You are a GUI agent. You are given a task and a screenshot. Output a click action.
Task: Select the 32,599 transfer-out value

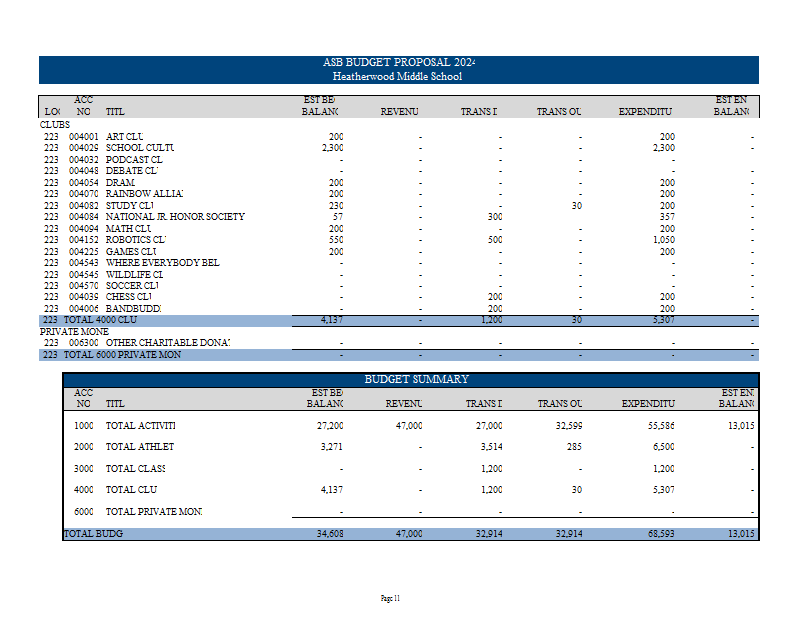click(569, 426)
